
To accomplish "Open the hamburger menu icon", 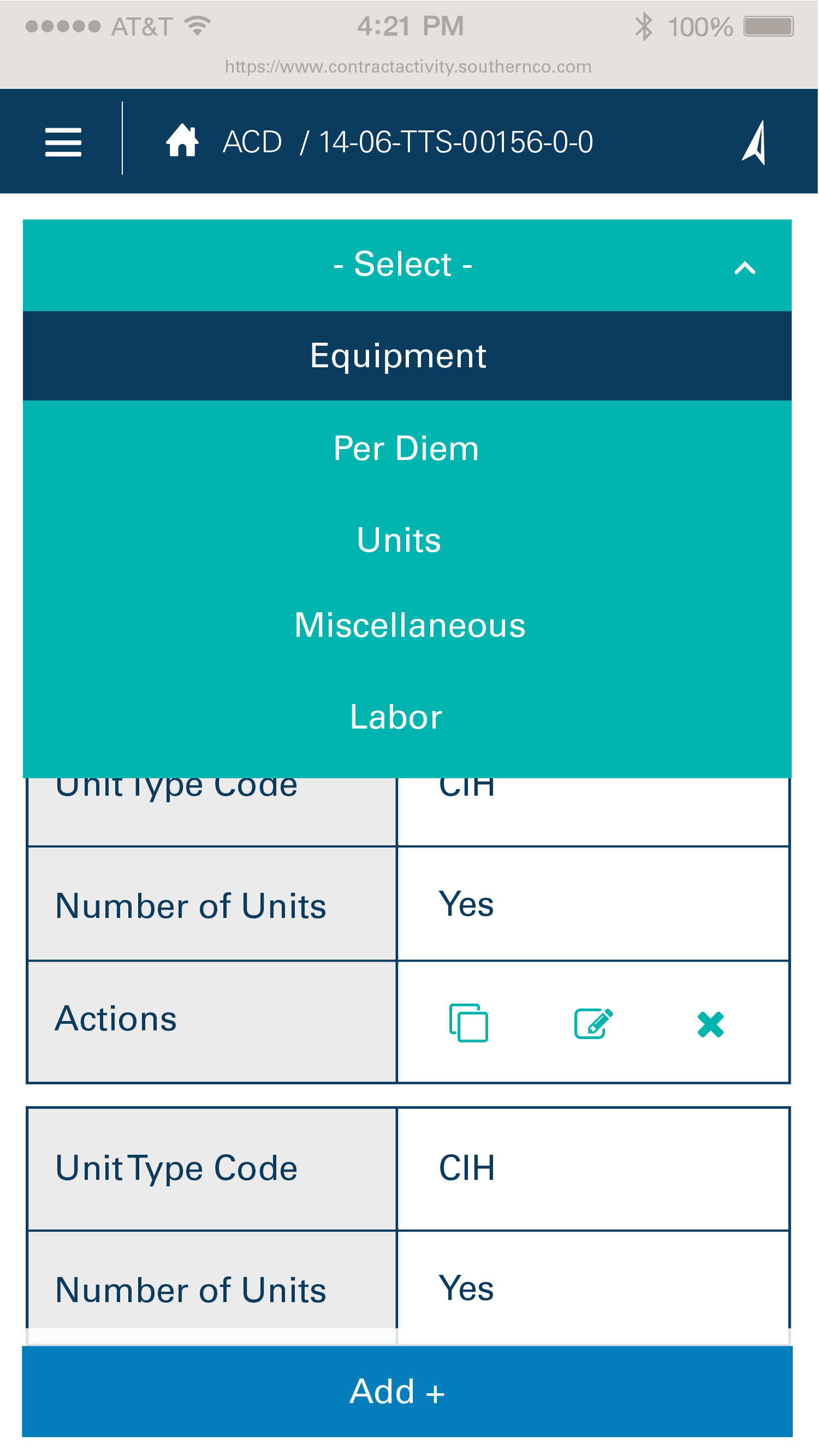I will [63, 142].
